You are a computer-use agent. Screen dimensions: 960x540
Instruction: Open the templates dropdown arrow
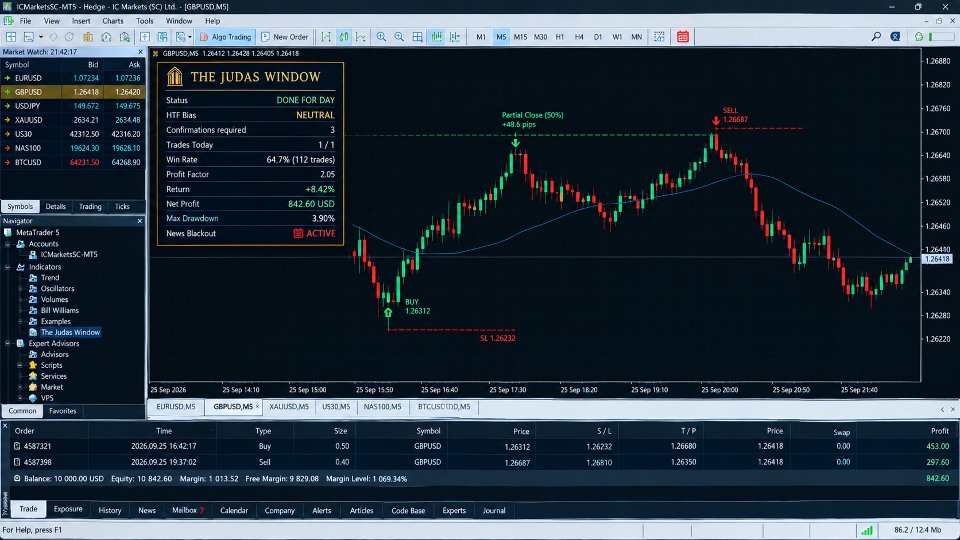point(190,37)
